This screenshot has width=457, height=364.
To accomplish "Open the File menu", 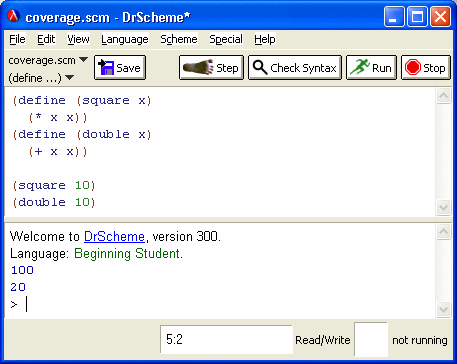I will pyautogui.click(x=17, y=39).
